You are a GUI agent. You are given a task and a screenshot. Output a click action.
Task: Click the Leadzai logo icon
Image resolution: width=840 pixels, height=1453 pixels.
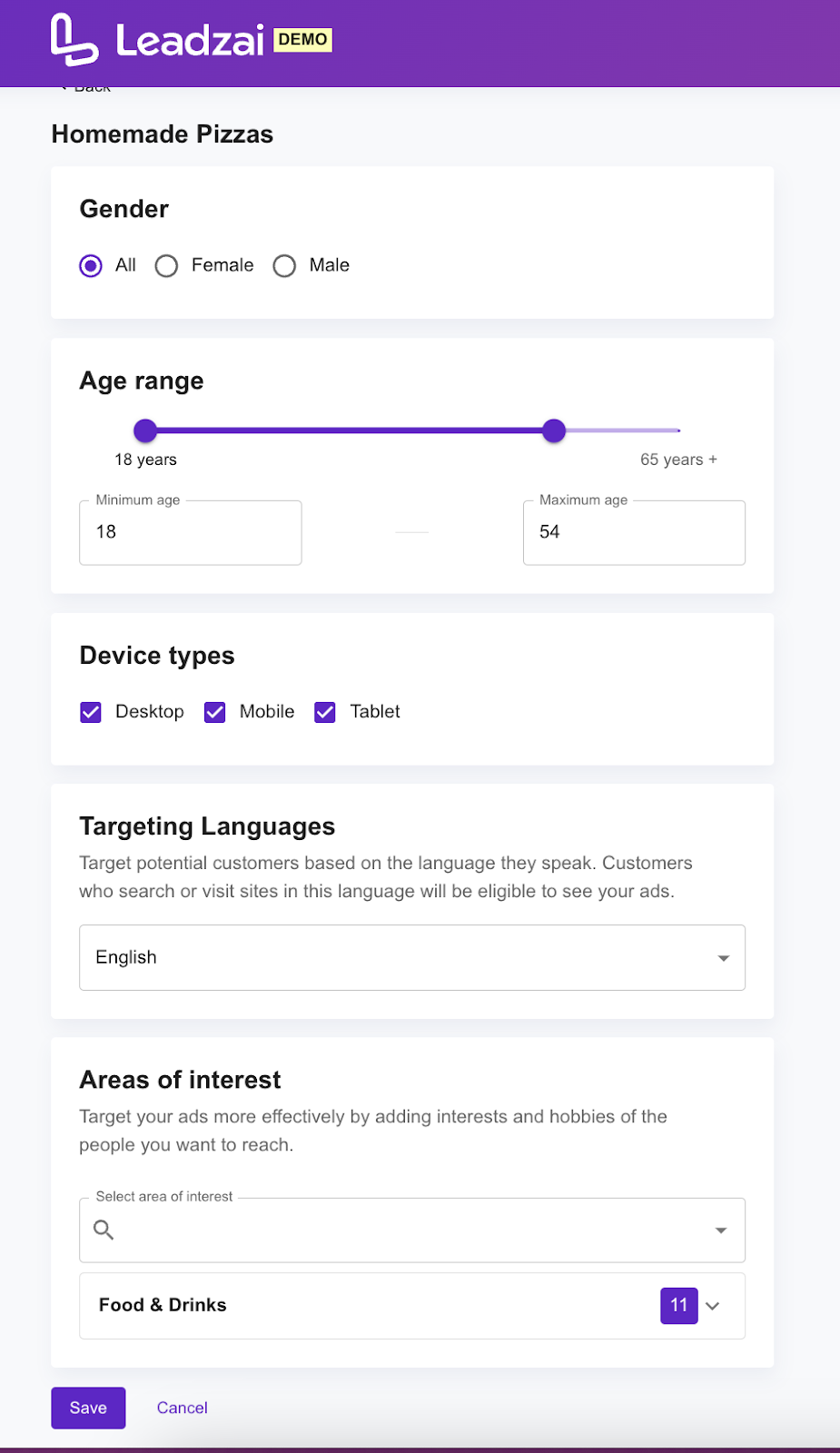(x=74, y=40)
